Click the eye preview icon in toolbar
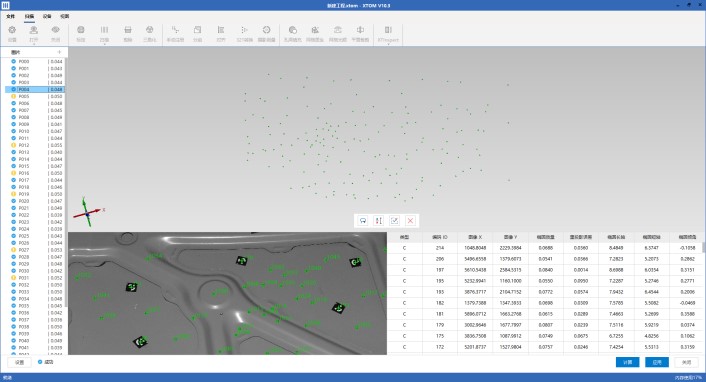The image size is (706, 382). click(x=55, y=30)
